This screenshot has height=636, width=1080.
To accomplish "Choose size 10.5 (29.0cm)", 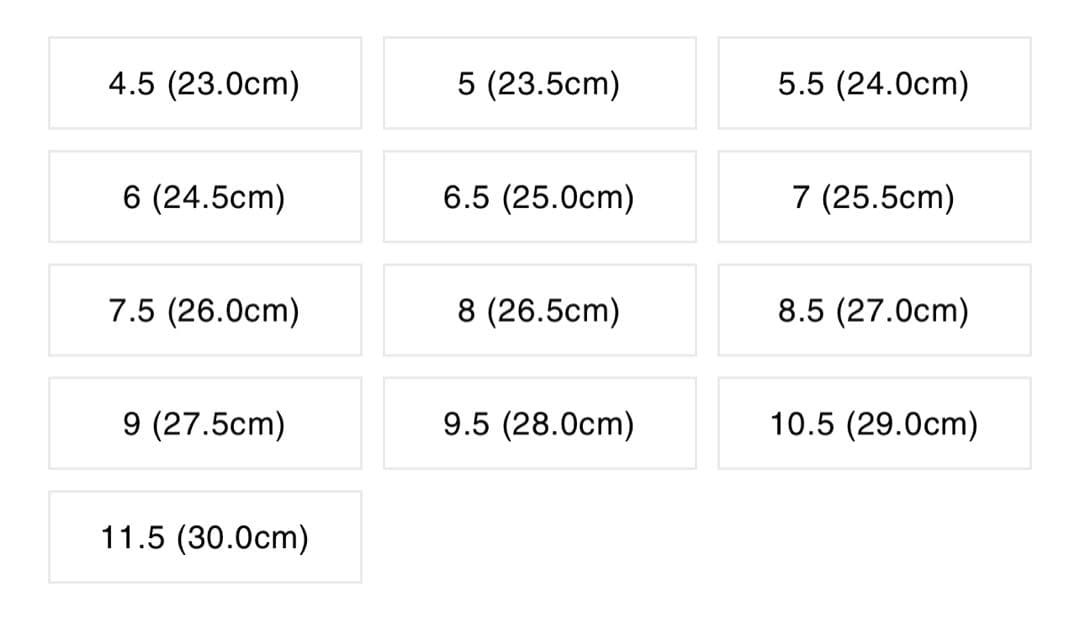I will point(873,424).
